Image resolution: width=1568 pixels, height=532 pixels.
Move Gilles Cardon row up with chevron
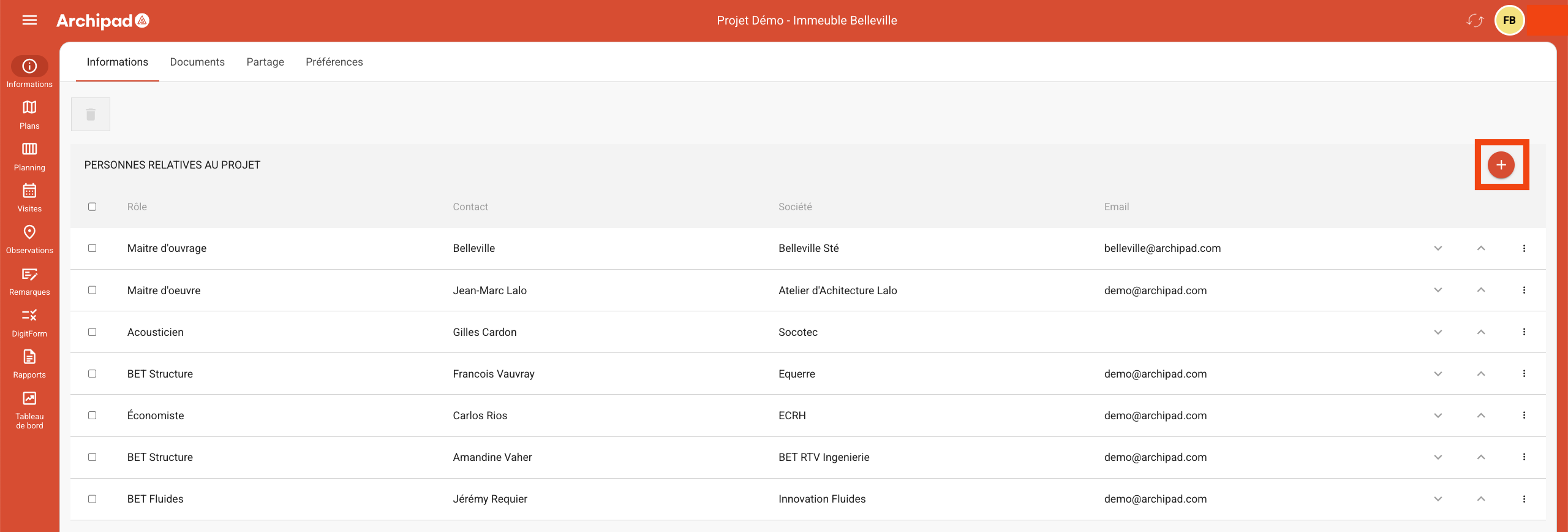tap(1481, 332)
